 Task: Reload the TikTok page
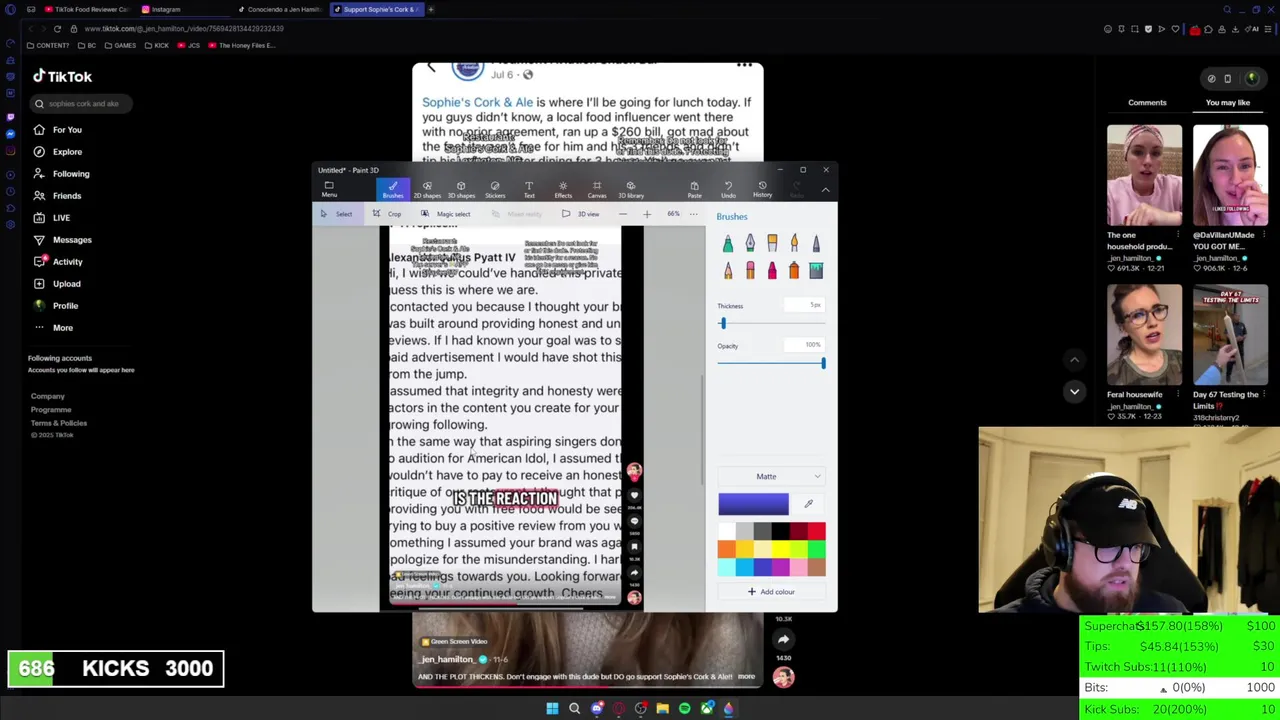(57, 29)
